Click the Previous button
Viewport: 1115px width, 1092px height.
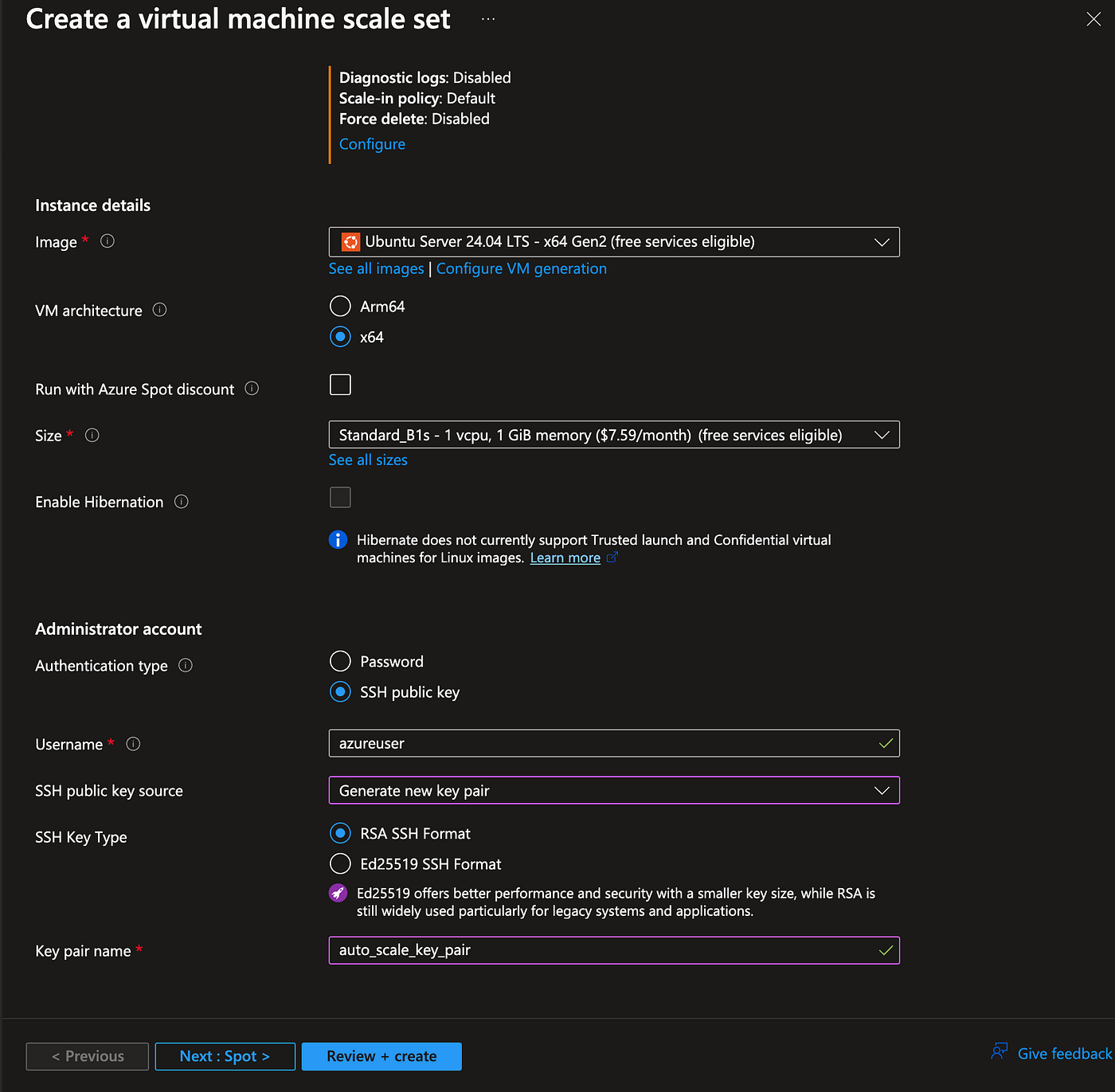pyautogui.click(x=88, y=1056)
